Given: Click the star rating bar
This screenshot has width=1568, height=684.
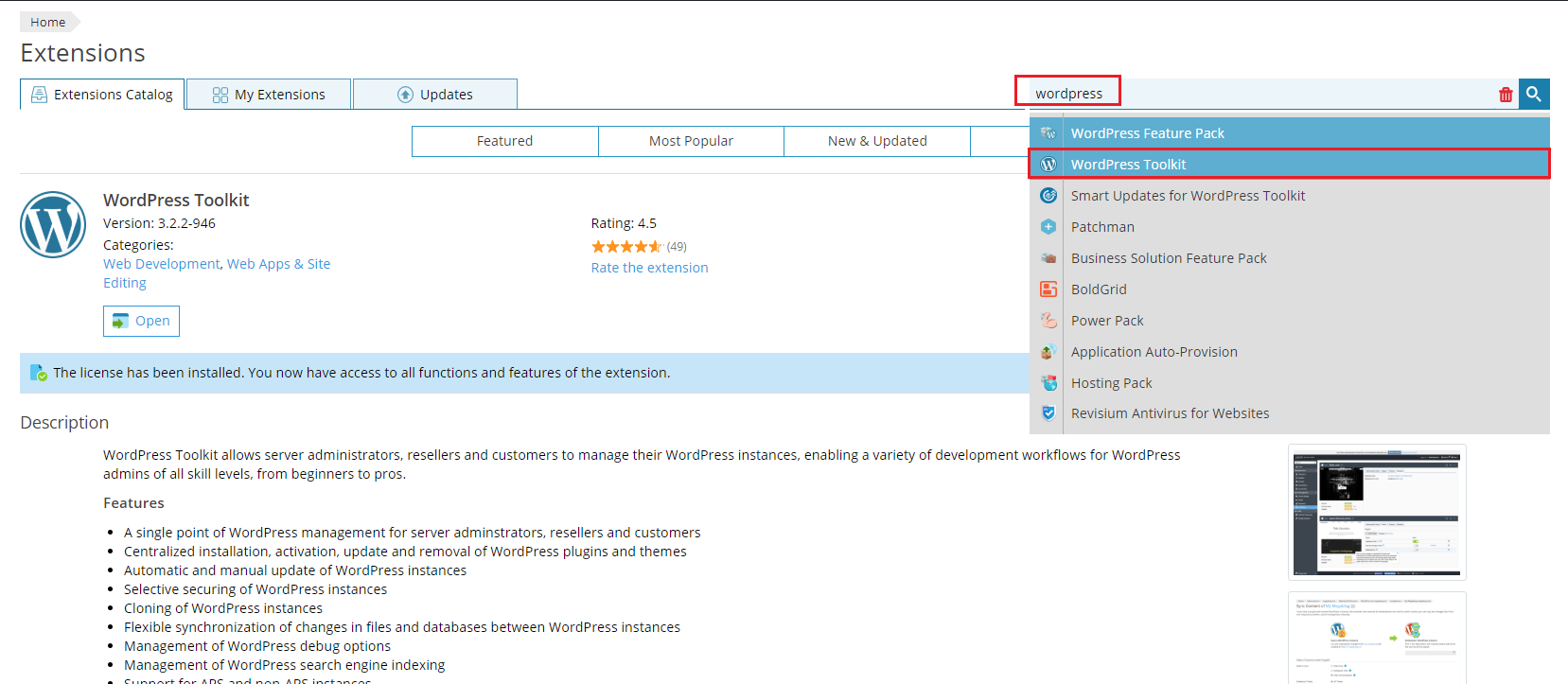Looking at the screenshot, I should 626,247.
